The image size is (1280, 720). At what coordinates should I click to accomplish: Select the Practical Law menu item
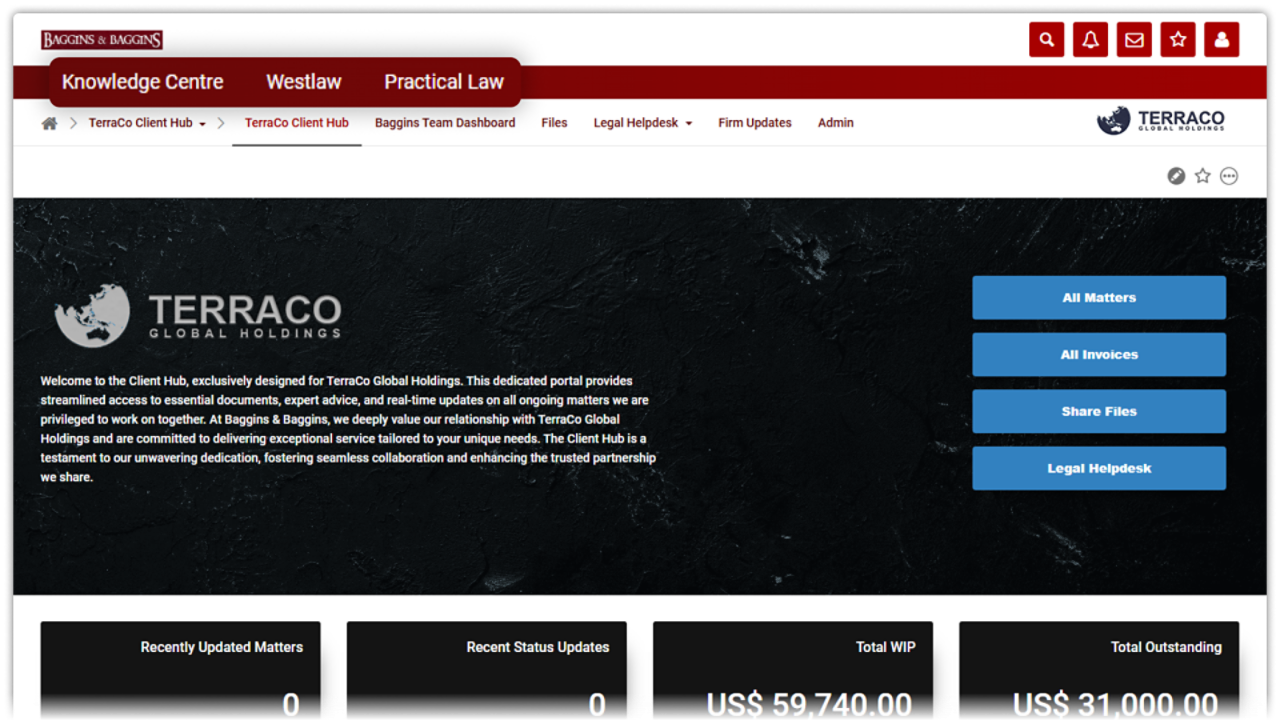[444, 82]
